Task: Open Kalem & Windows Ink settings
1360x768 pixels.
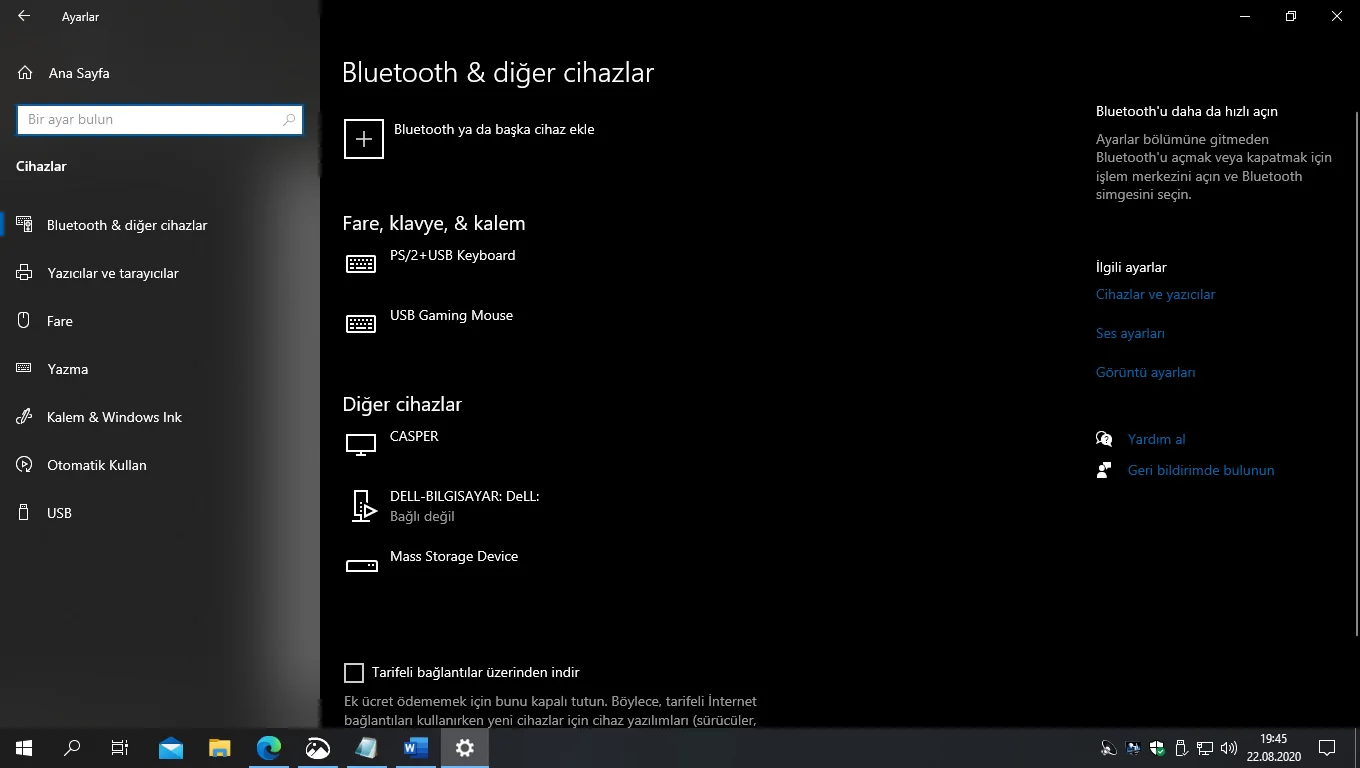Action: pos(114,417)
